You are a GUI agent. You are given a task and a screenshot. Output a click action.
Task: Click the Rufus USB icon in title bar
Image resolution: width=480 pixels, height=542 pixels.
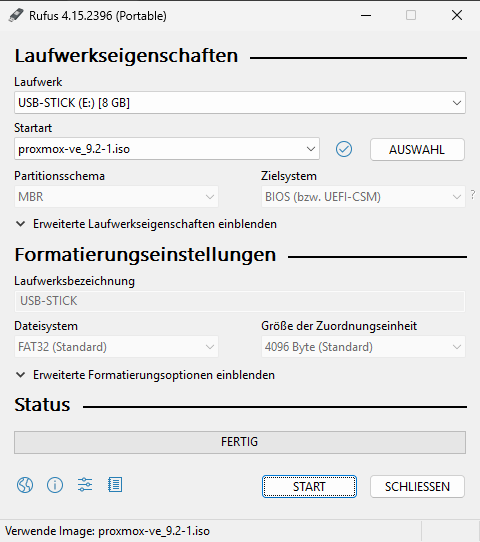16,16
